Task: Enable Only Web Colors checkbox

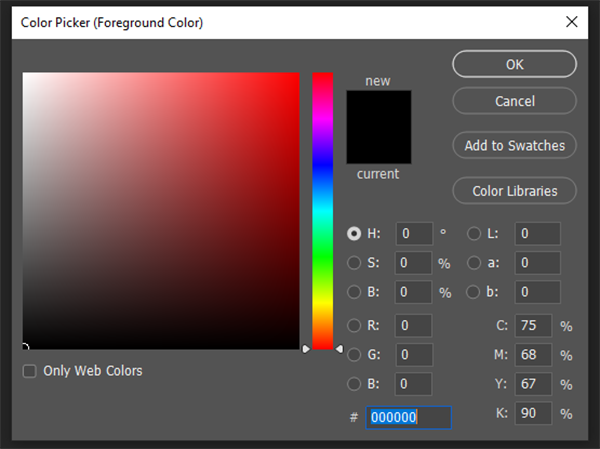Action: coord(29,371)
